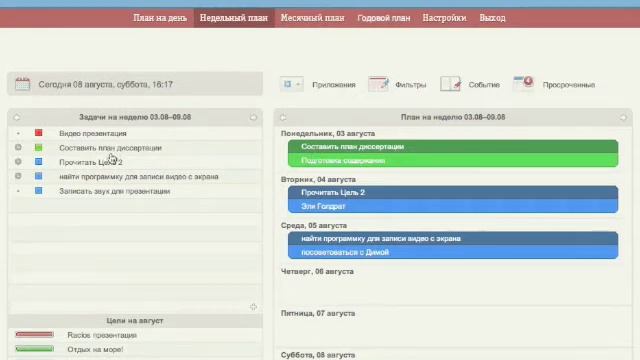This screenshot has width=640, height=360.
Task: Click the Суббота, 08 августа heading
Action: pyautogui.click(x=318, y=355)
